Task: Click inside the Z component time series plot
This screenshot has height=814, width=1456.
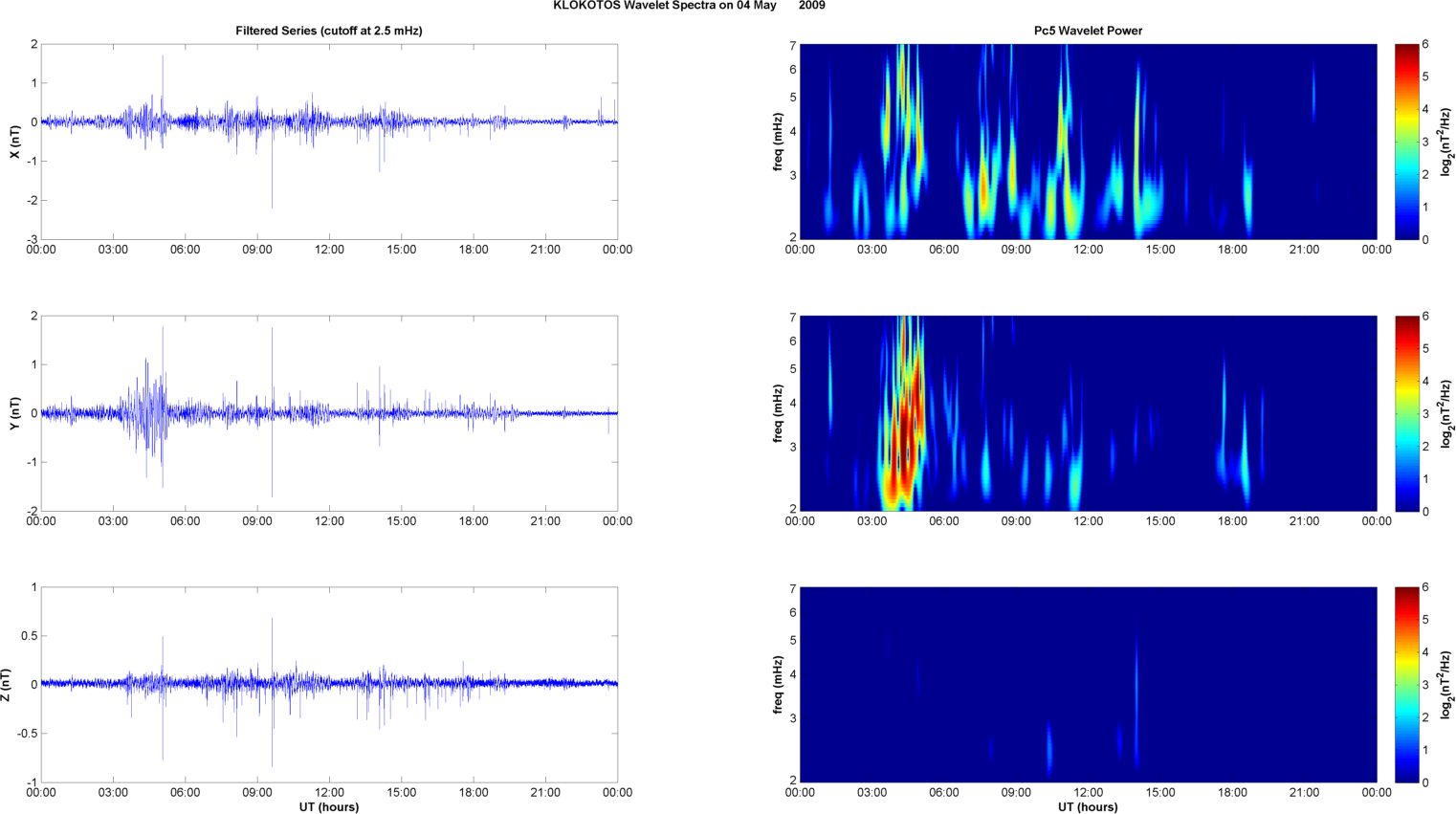Action: pyautogui.click(x=329, y=685)
